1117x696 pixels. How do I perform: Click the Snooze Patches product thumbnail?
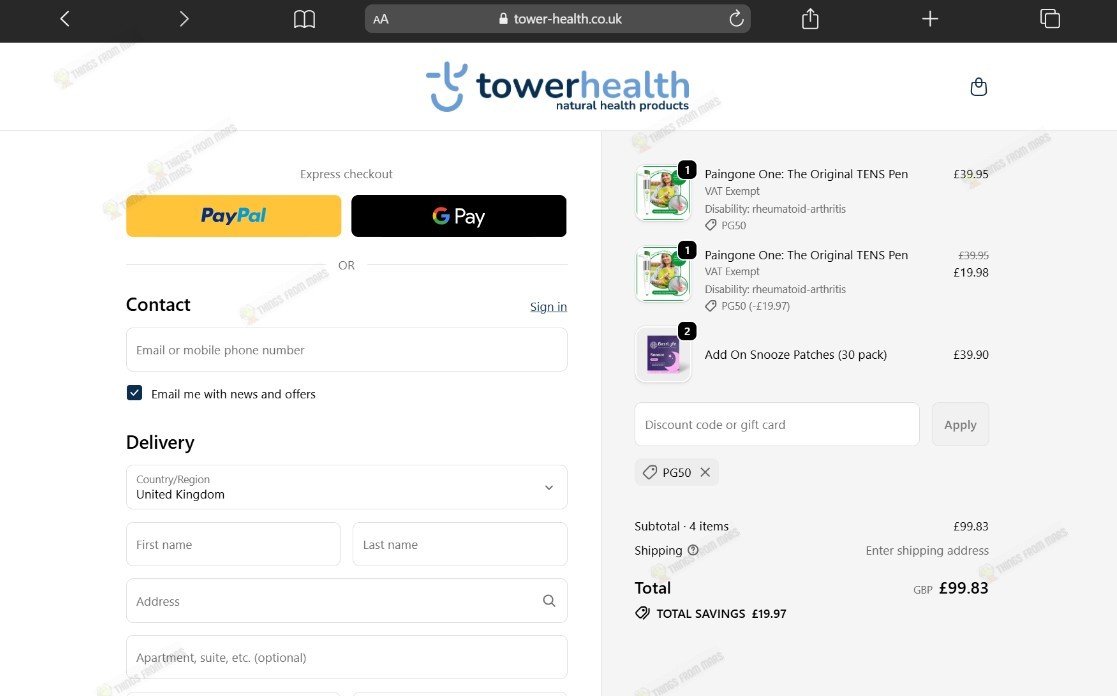[663, 355]
